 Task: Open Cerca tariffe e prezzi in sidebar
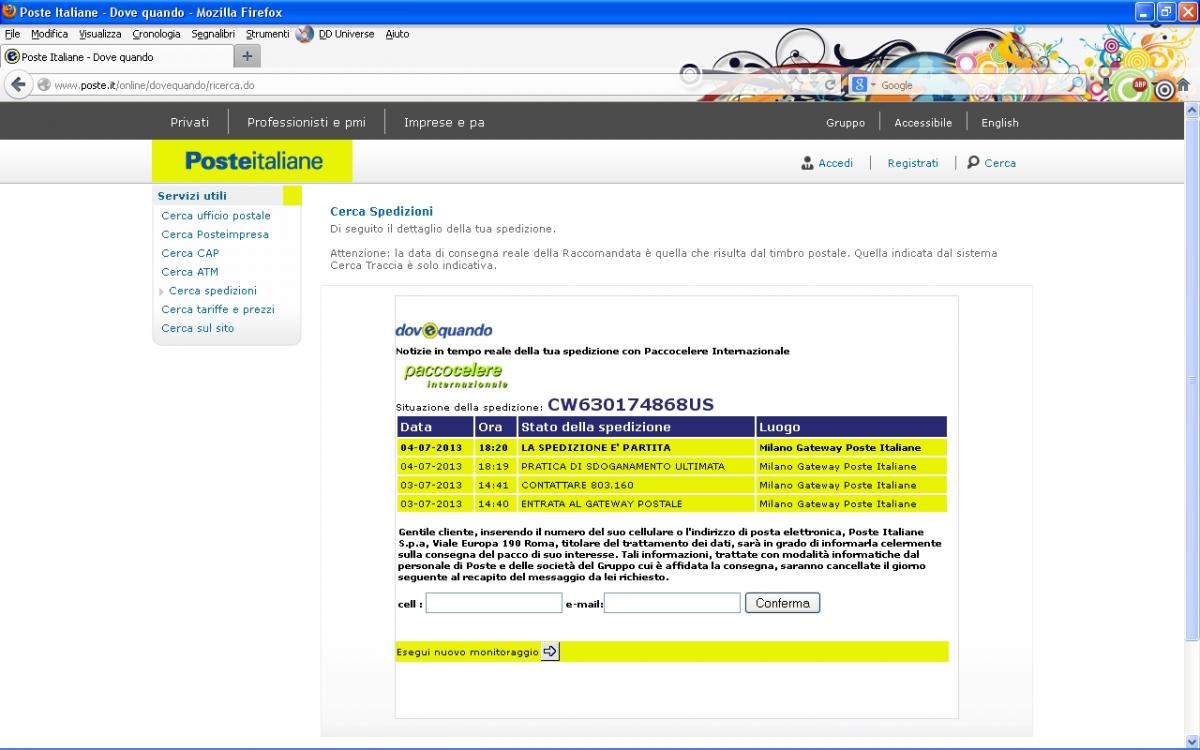click(x=218, y=310)
